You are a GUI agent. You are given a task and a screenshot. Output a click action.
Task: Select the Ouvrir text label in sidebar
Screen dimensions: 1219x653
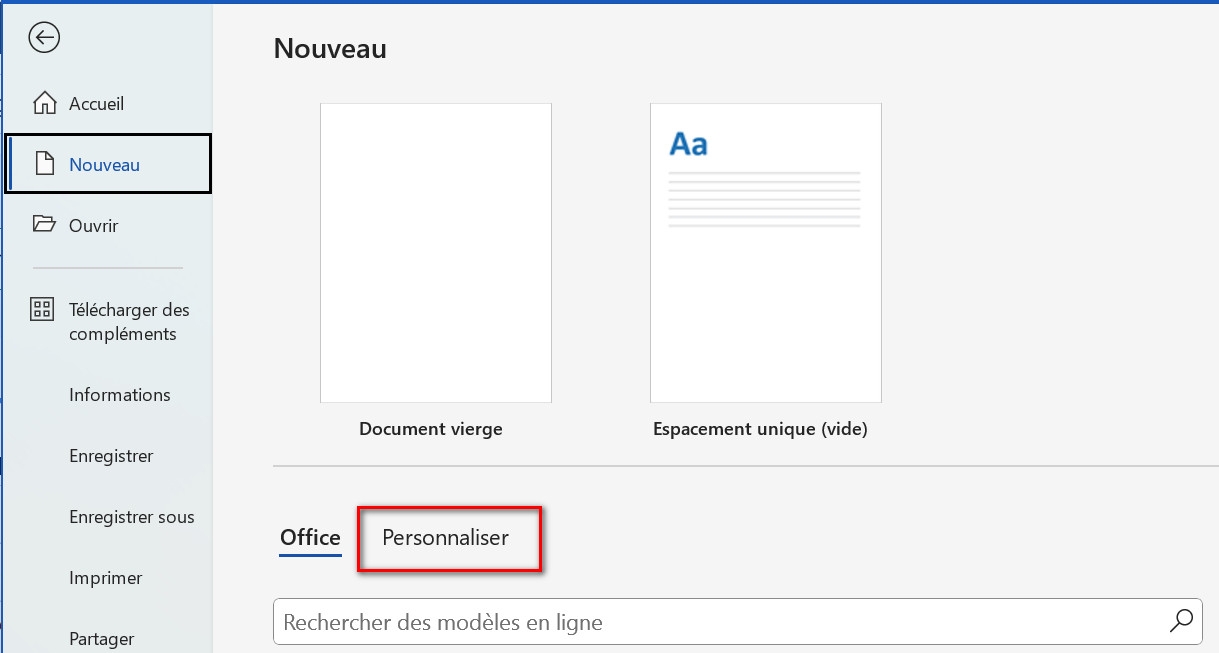93,226
